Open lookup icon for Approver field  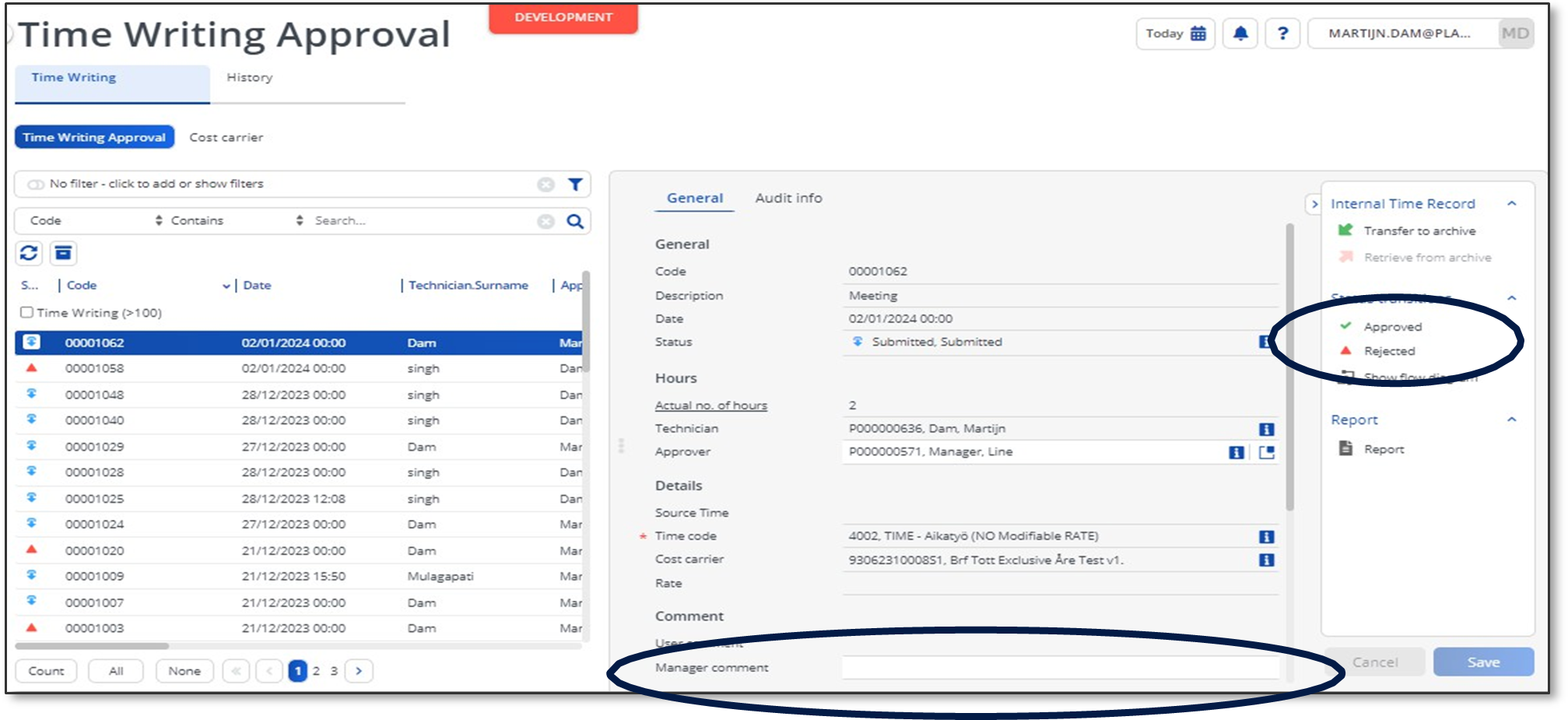(x=1267, y=453)
